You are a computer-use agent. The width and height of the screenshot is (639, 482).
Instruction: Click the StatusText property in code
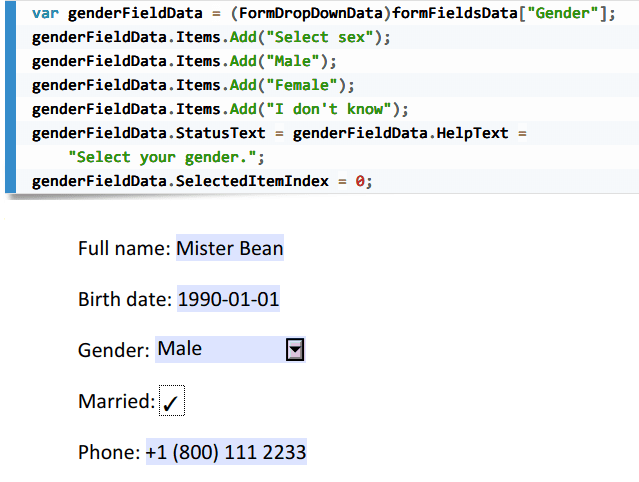(x=220, y=133)
